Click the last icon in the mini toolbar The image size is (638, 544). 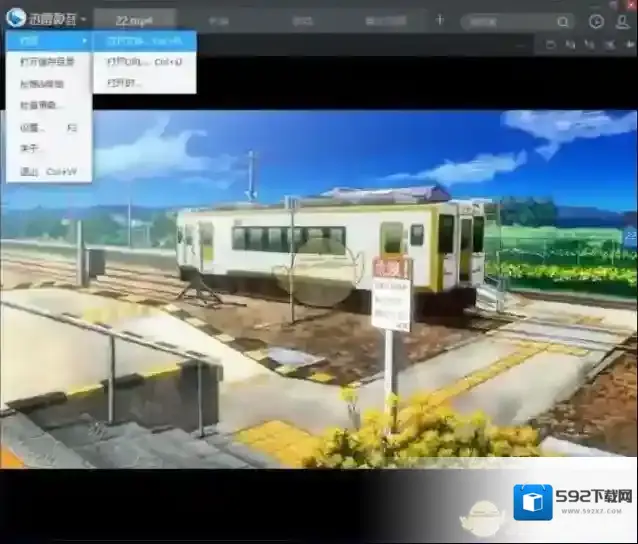(x=629, y=45)
